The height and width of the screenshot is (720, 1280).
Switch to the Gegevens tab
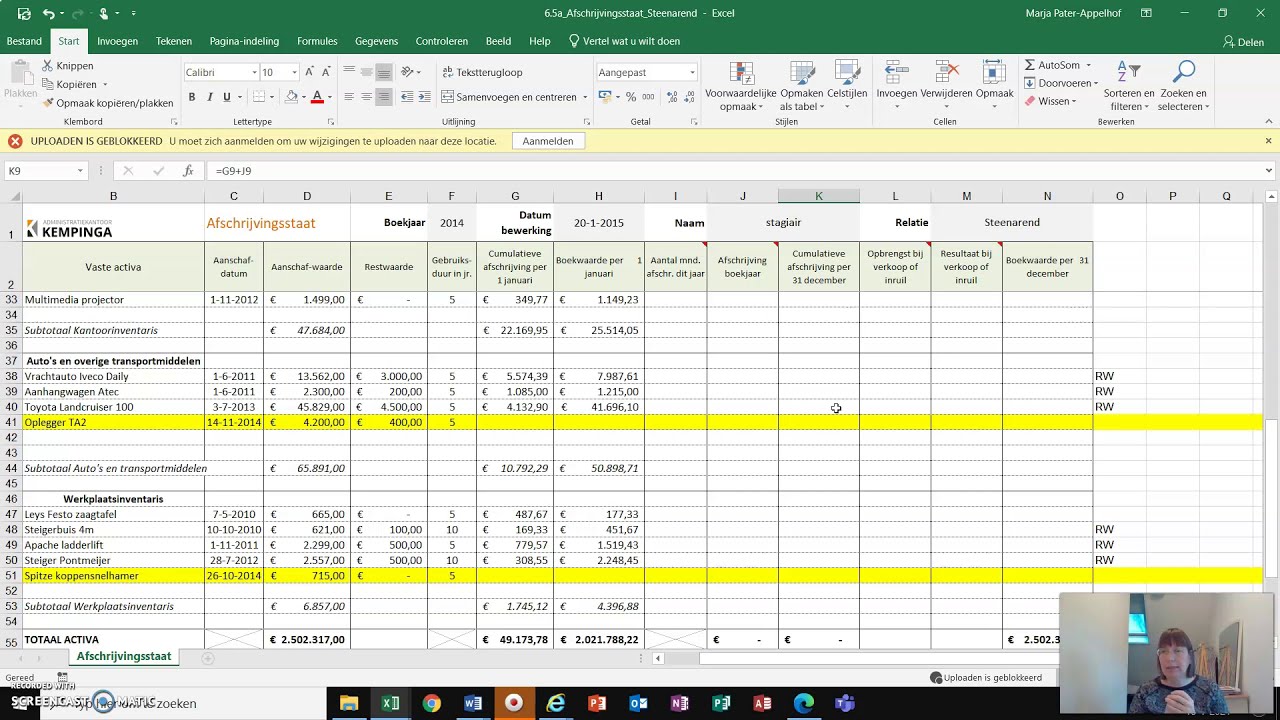coord(376,41)
